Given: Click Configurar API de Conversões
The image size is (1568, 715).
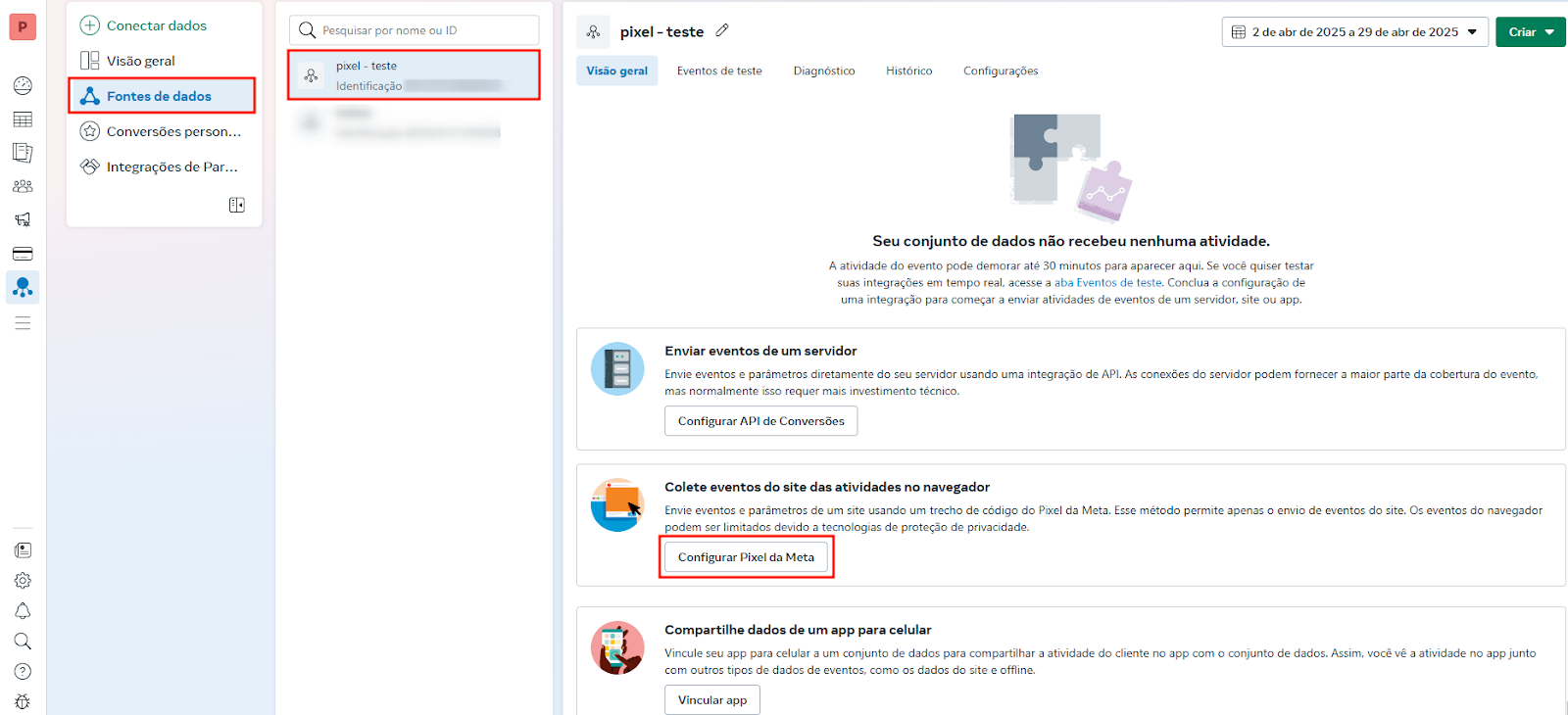Looking at the screenshot, I should [x=761, y=421].
